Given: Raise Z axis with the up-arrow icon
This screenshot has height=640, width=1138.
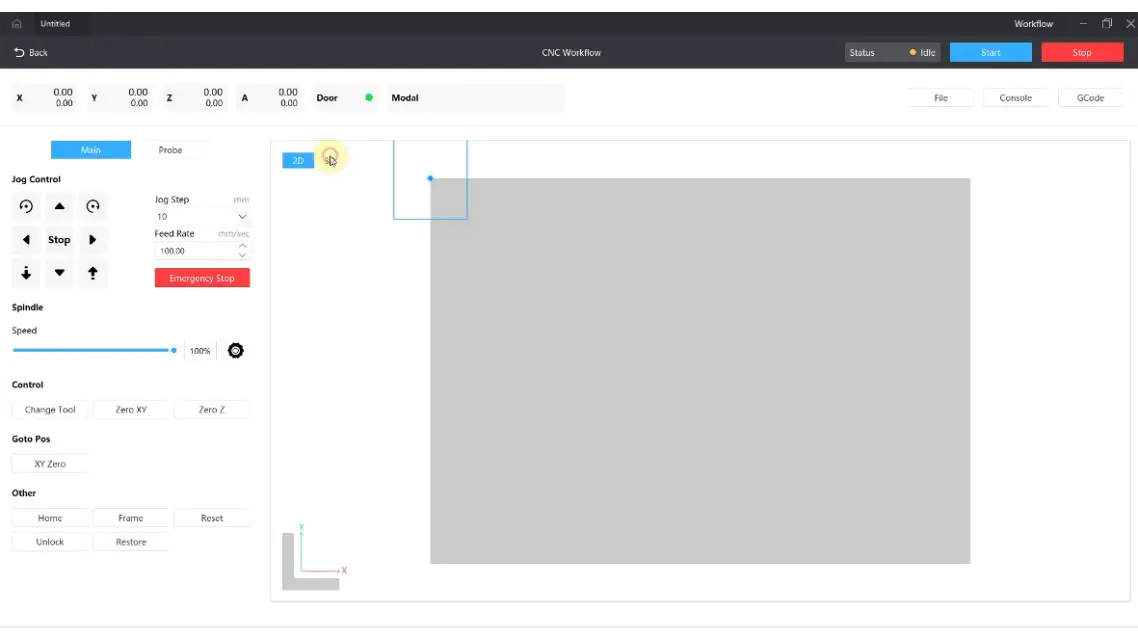Looking at the screenshot, I should (93, 273).
